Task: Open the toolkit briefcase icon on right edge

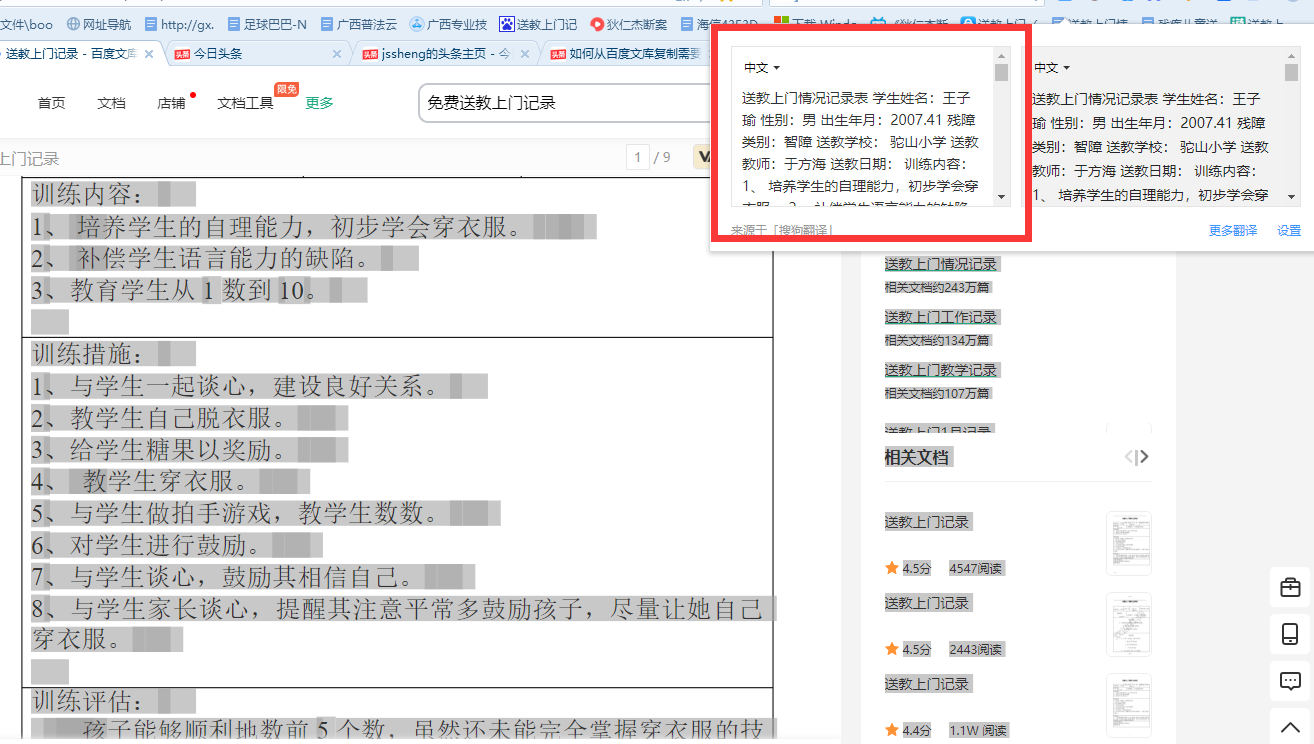Action: point(1290,589)
